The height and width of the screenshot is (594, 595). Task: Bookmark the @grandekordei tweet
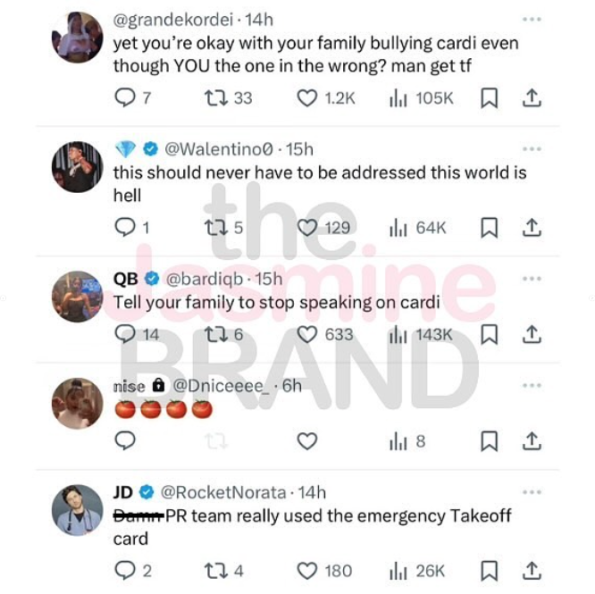click(x=489, y=98)
